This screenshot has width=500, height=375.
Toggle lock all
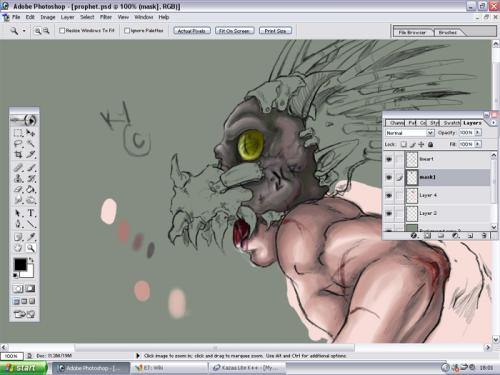430,144
